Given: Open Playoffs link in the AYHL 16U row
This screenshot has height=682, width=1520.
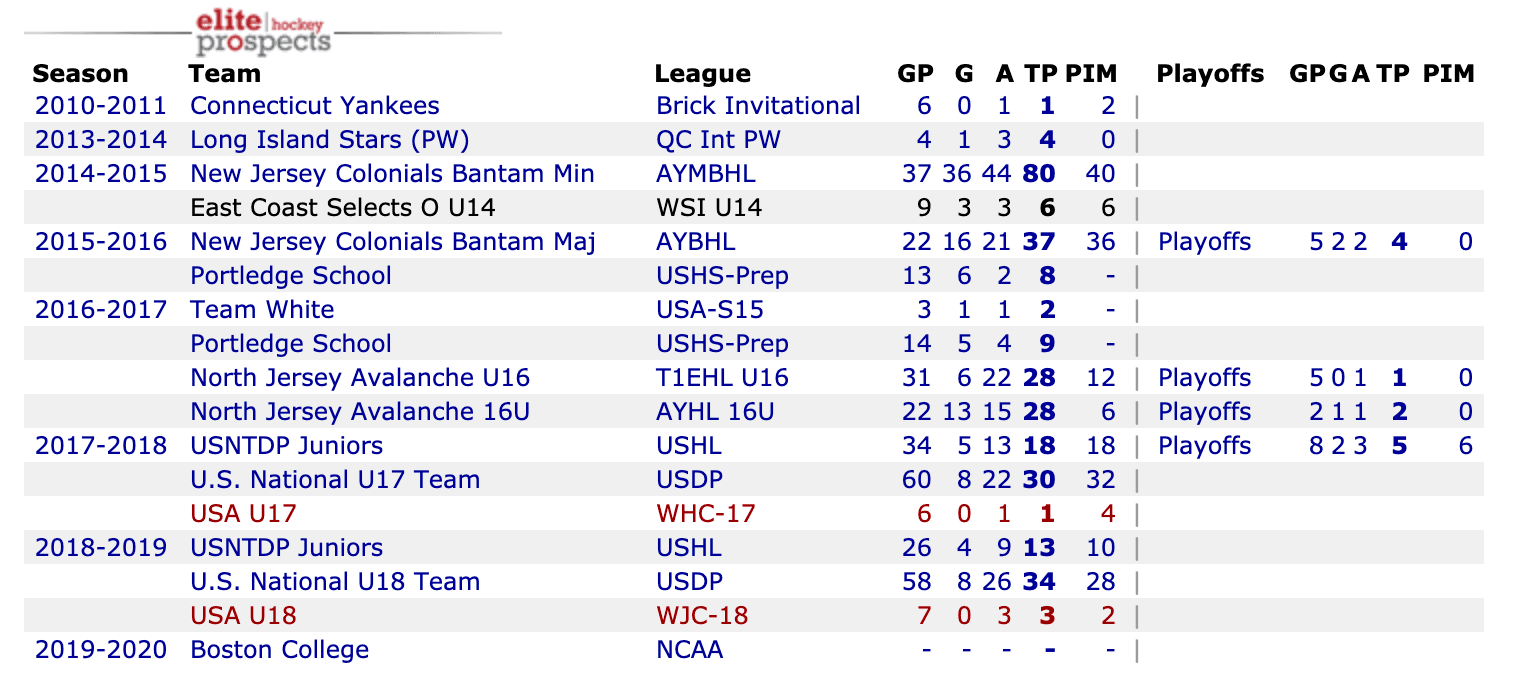Looking at the screenshot, I should [x=1204, y=412].
